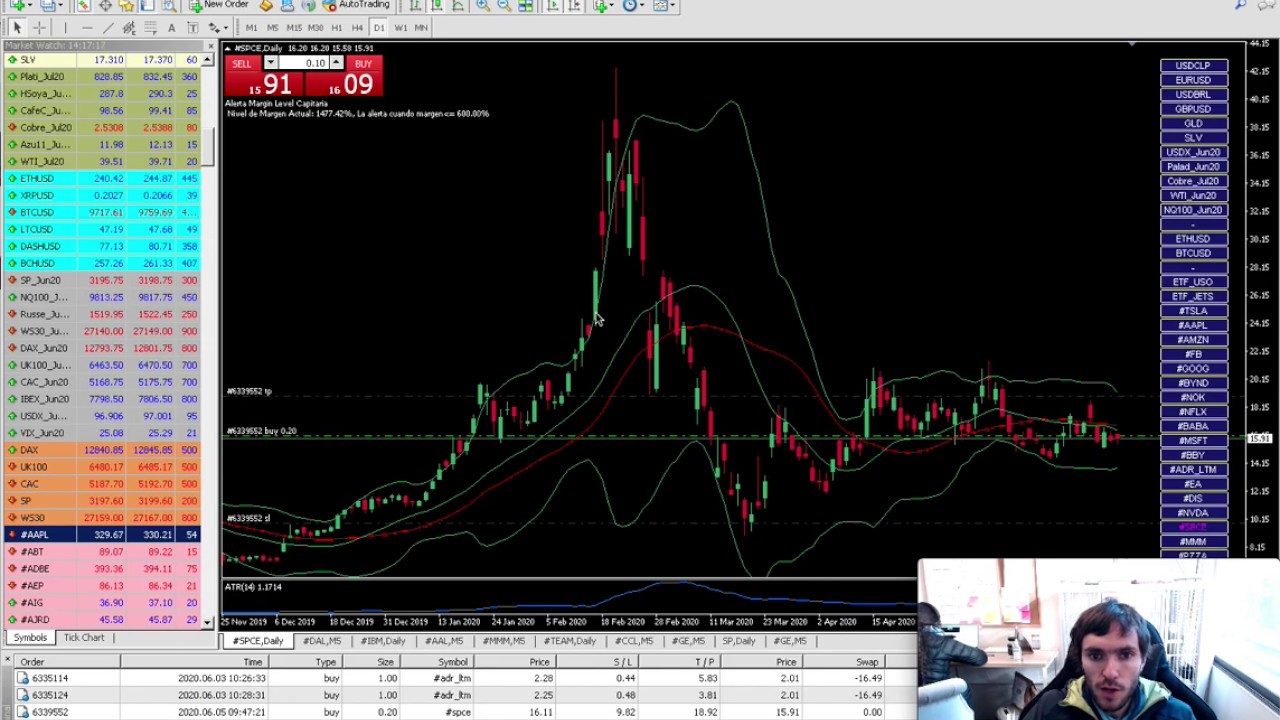Choose the trendline drawing tool
Screen dimensions: 1280x720
click(108, 28)
